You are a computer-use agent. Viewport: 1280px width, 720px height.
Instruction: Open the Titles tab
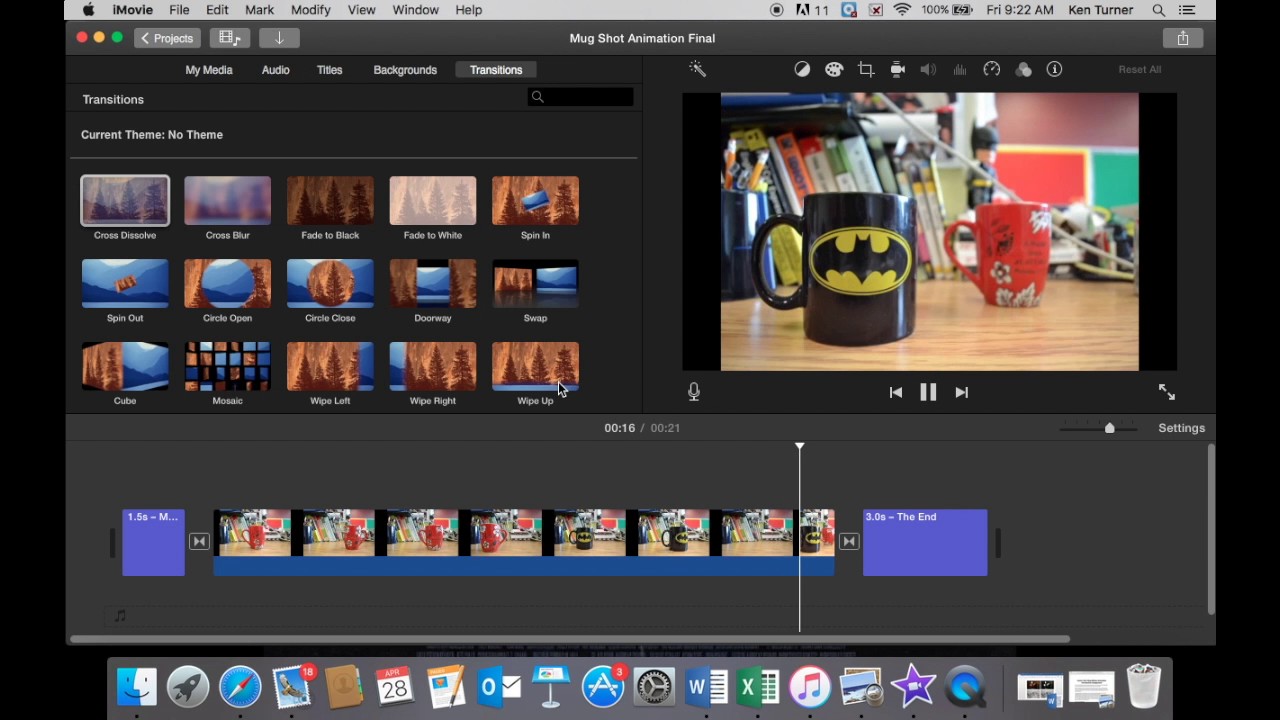point(329,70)
